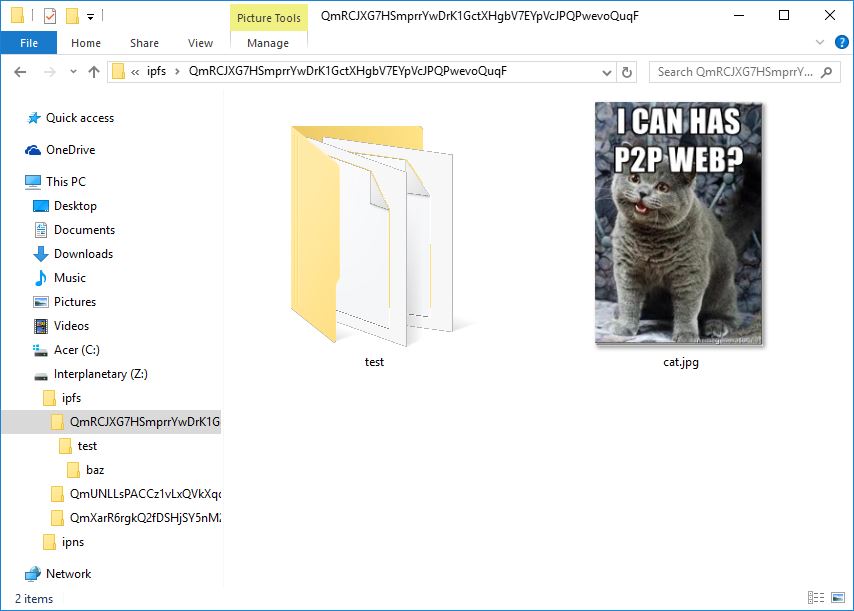Click the New folder quick access icon
This screenshot has width=854, height=611.
click(x=72, y=16)
